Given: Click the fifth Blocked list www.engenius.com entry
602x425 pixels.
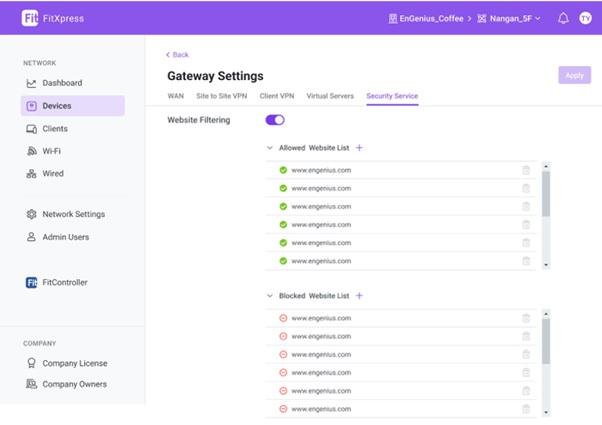Looking at the screenshot, I should point(321,391).
